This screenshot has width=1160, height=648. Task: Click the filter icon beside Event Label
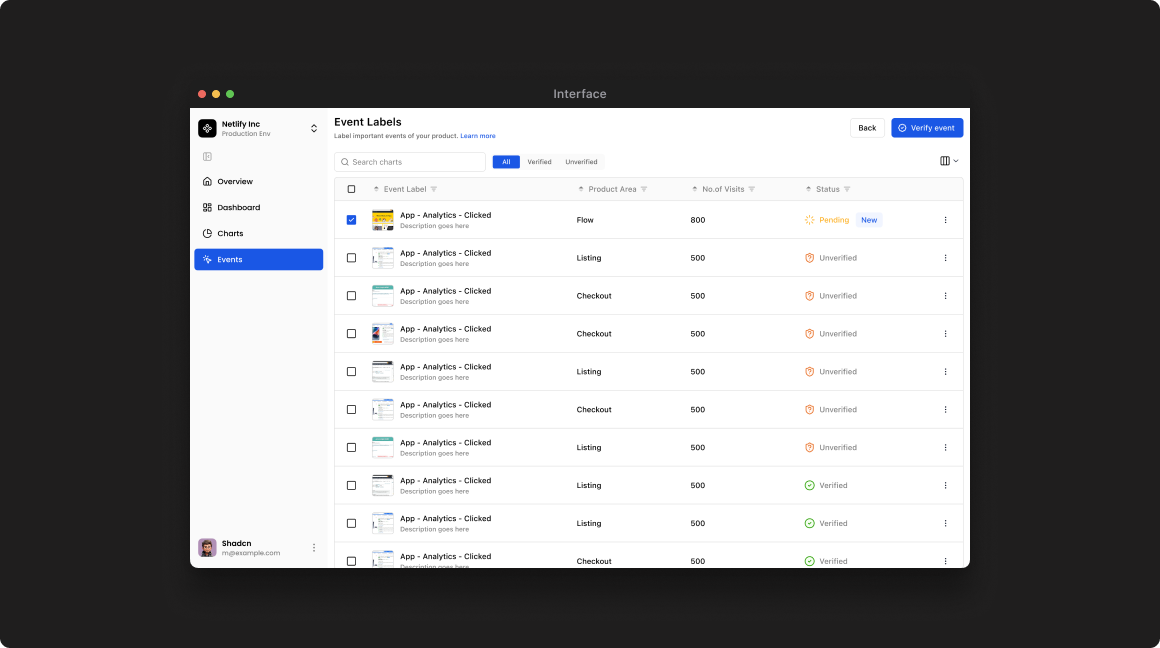[434, 189]
